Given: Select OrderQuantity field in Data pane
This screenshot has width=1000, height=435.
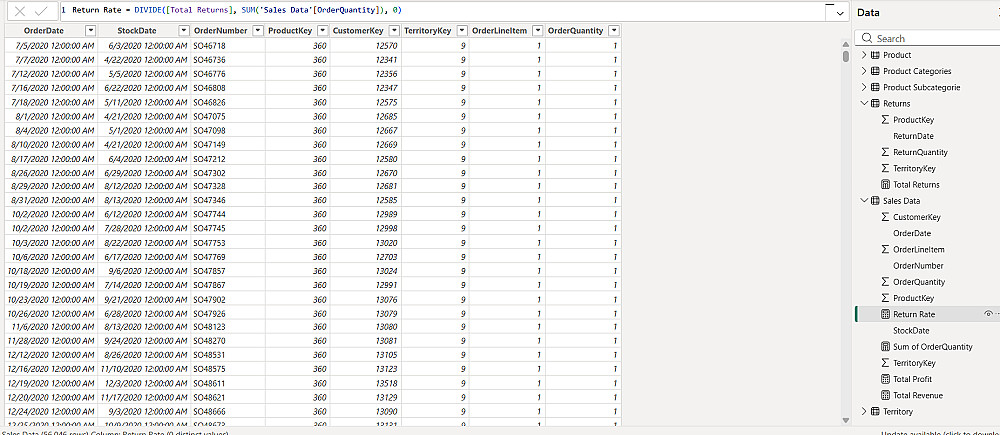Looking at the screenshot, I should (x=919, y=282).
